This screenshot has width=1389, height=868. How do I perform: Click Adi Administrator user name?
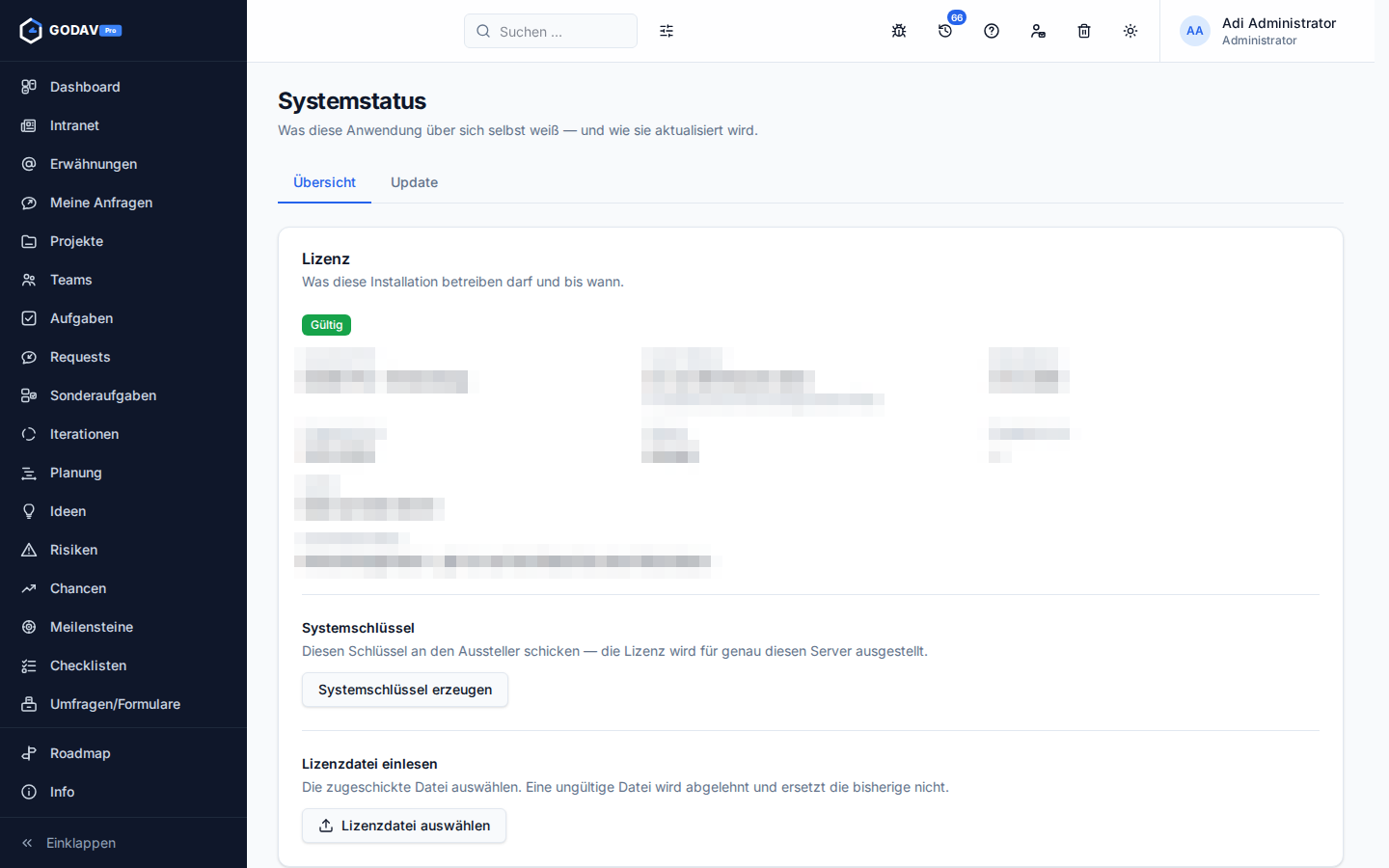pyautogui.click(x=1279, y=23)
